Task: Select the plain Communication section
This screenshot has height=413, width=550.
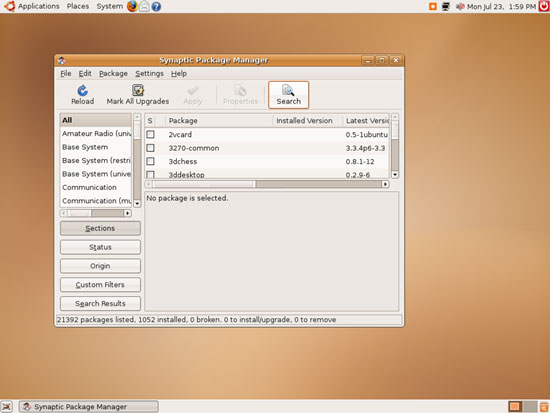Action: click(95, 187)
